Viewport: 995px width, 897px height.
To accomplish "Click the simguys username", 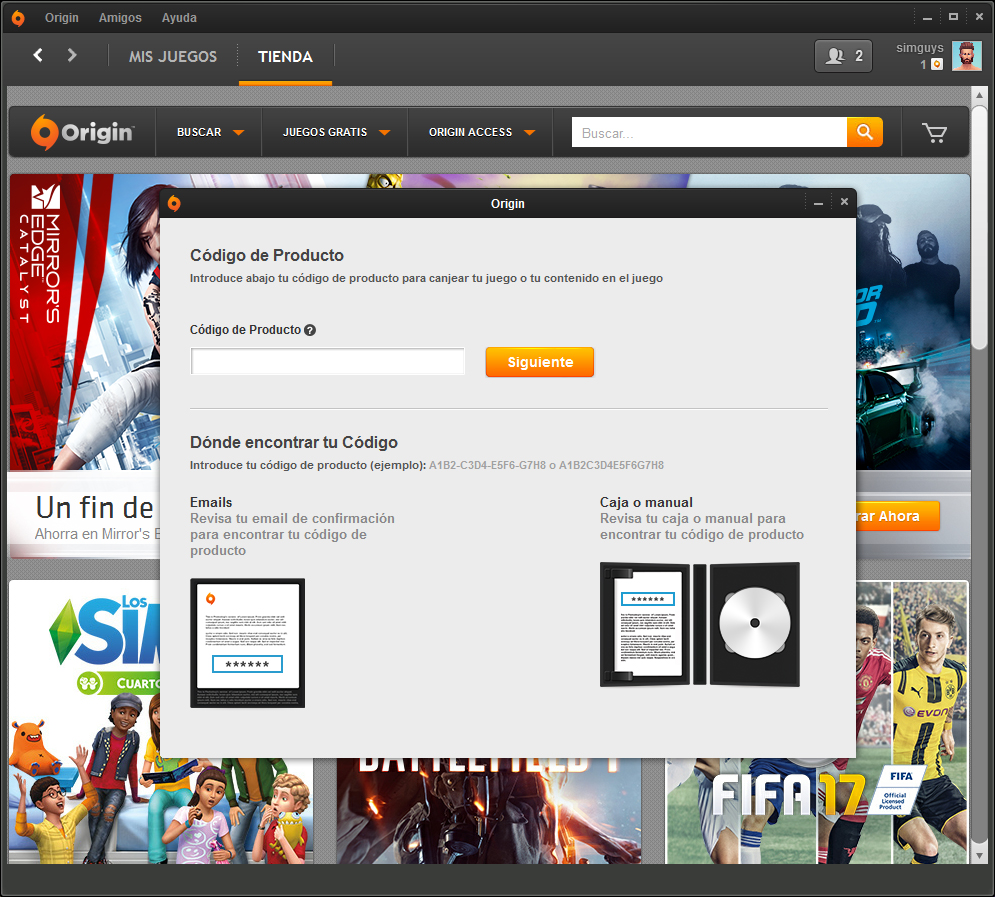I will click(x=919, y=48).
